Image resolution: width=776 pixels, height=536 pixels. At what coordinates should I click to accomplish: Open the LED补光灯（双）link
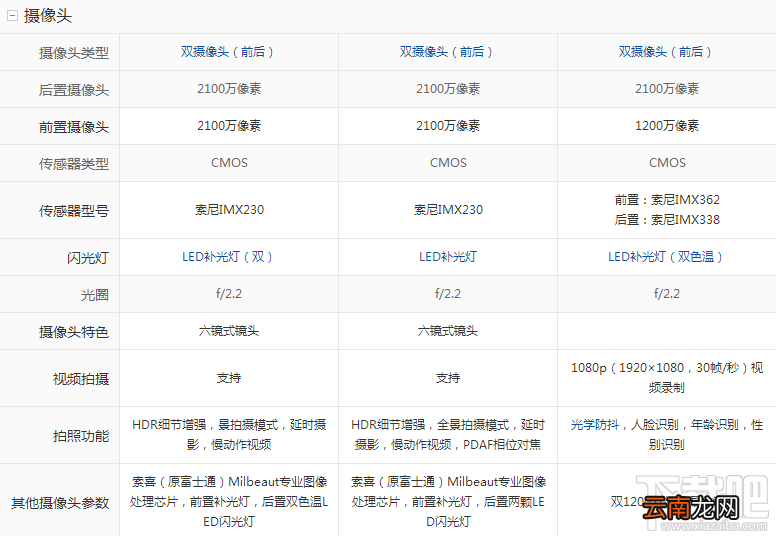tap(227, 257)
